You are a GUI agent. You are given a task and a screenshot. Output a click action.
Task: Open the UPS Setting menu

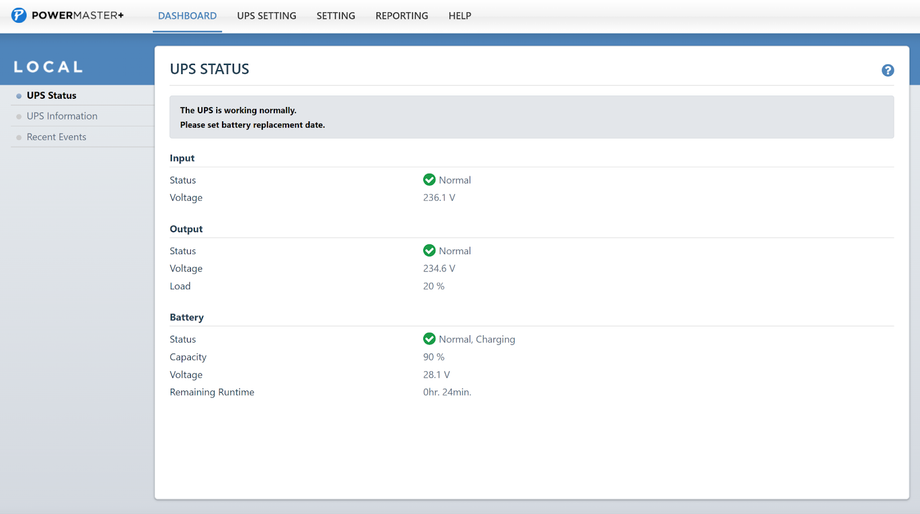266,16
